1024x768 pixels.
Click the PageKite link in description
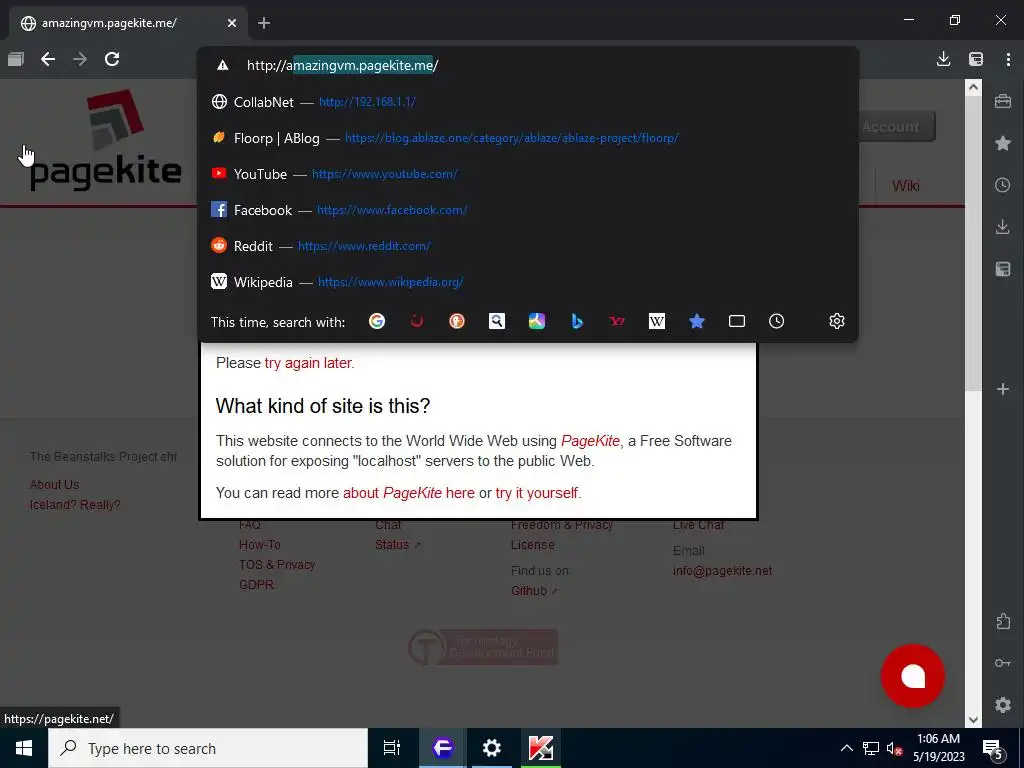(590, 441)
